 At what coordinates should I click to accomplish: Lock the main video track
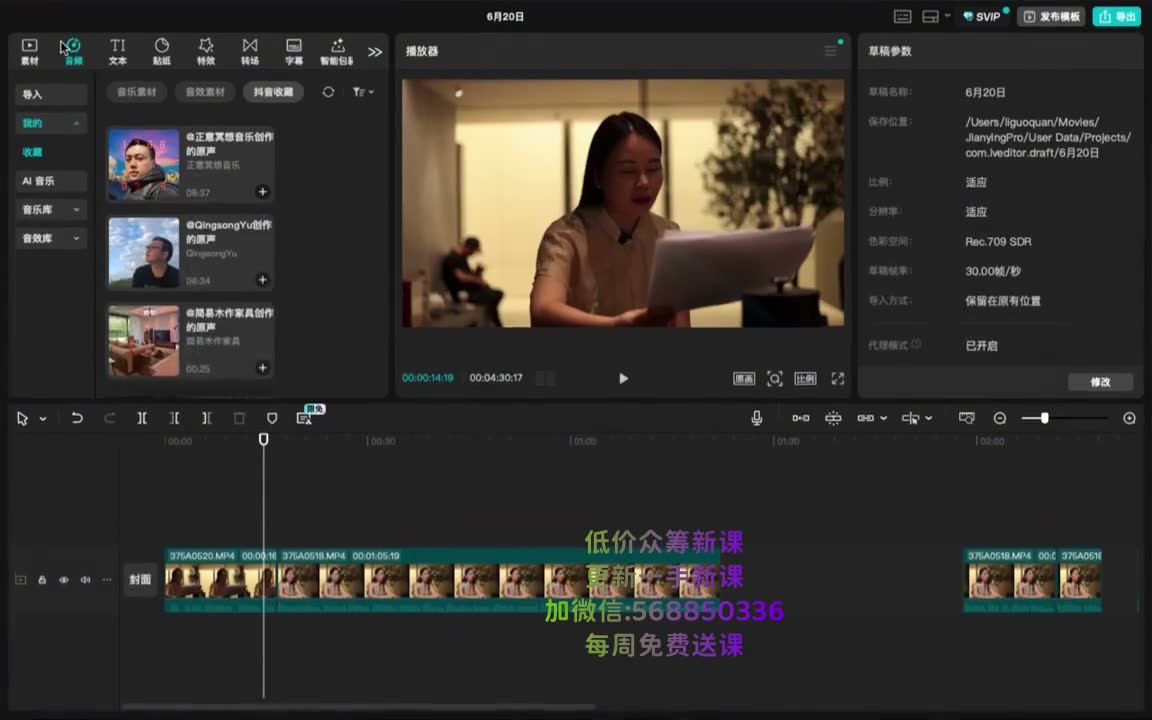(42, 580)
